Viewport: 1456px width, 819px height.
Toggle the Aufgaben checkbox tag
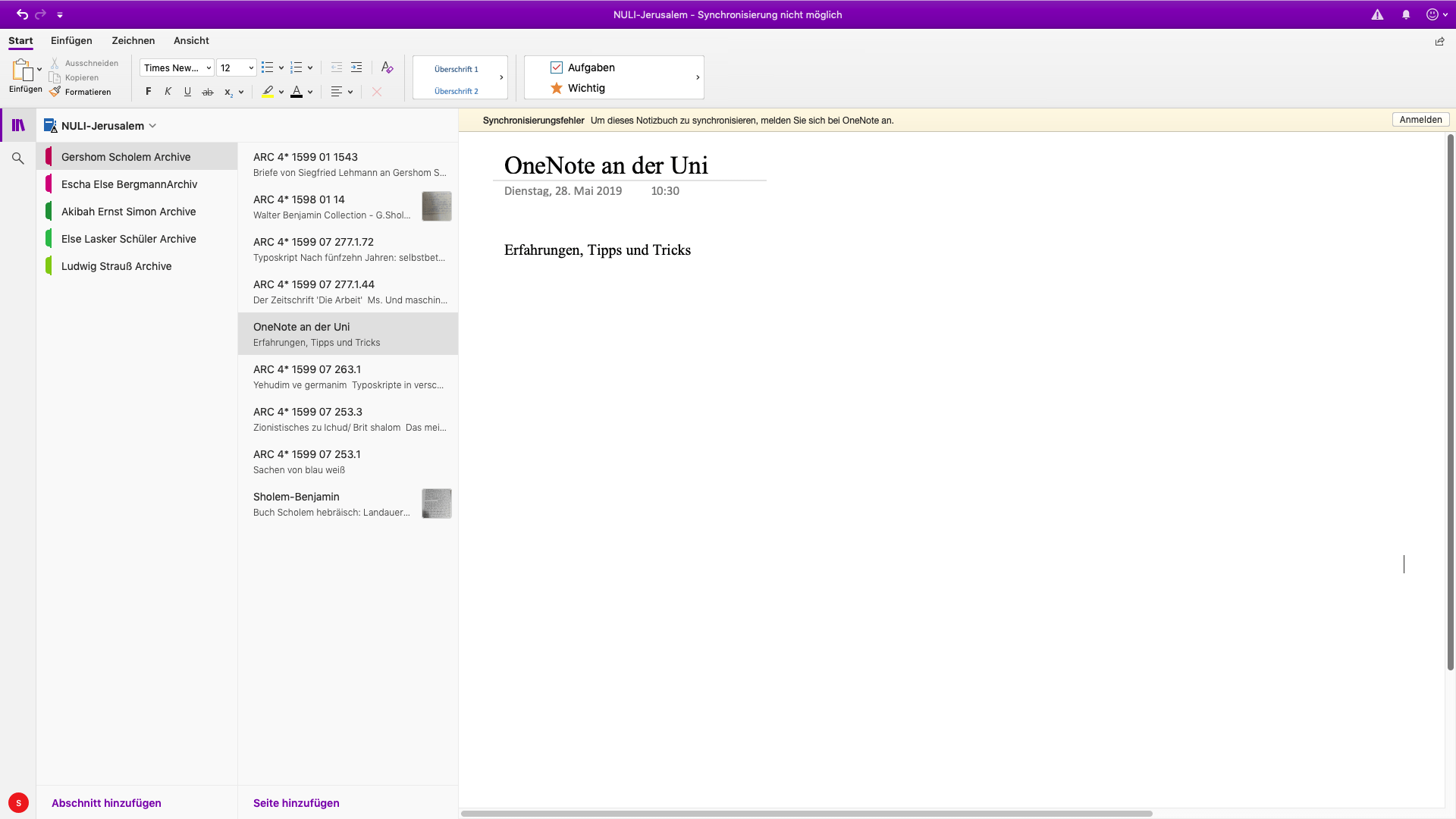point(557,67)
